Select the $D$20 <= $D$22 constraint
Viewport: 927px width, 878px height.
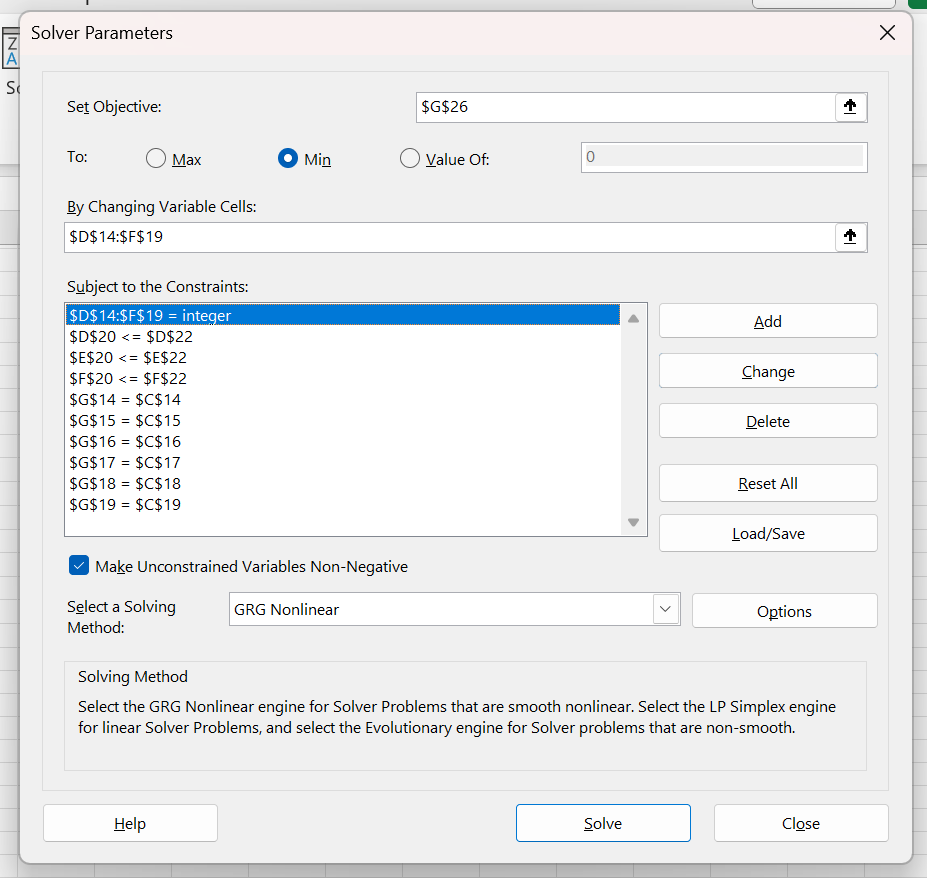click(x=343, y=336)
